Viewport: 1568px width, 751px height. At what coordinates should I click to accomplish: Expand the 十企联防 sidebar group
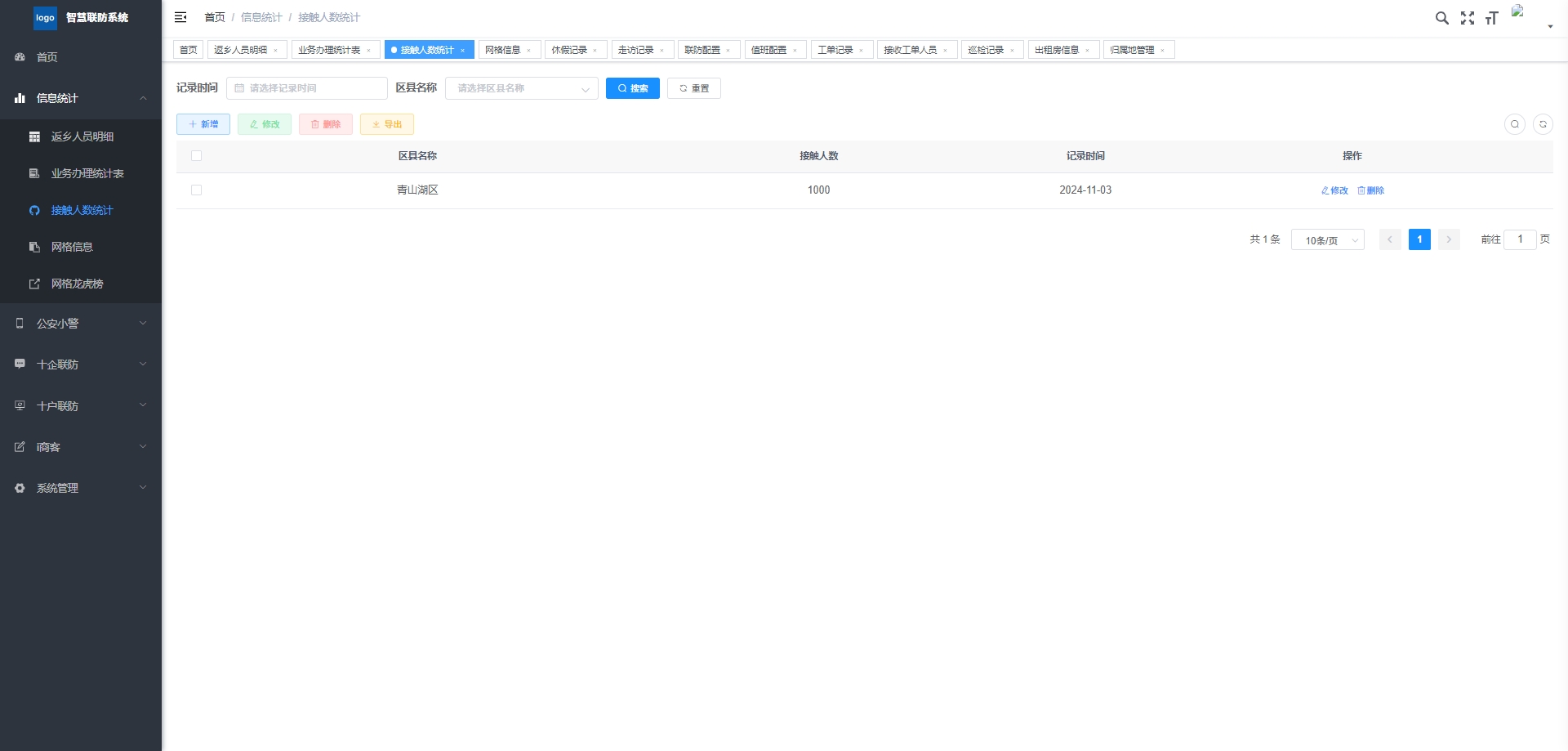[81, 364]
